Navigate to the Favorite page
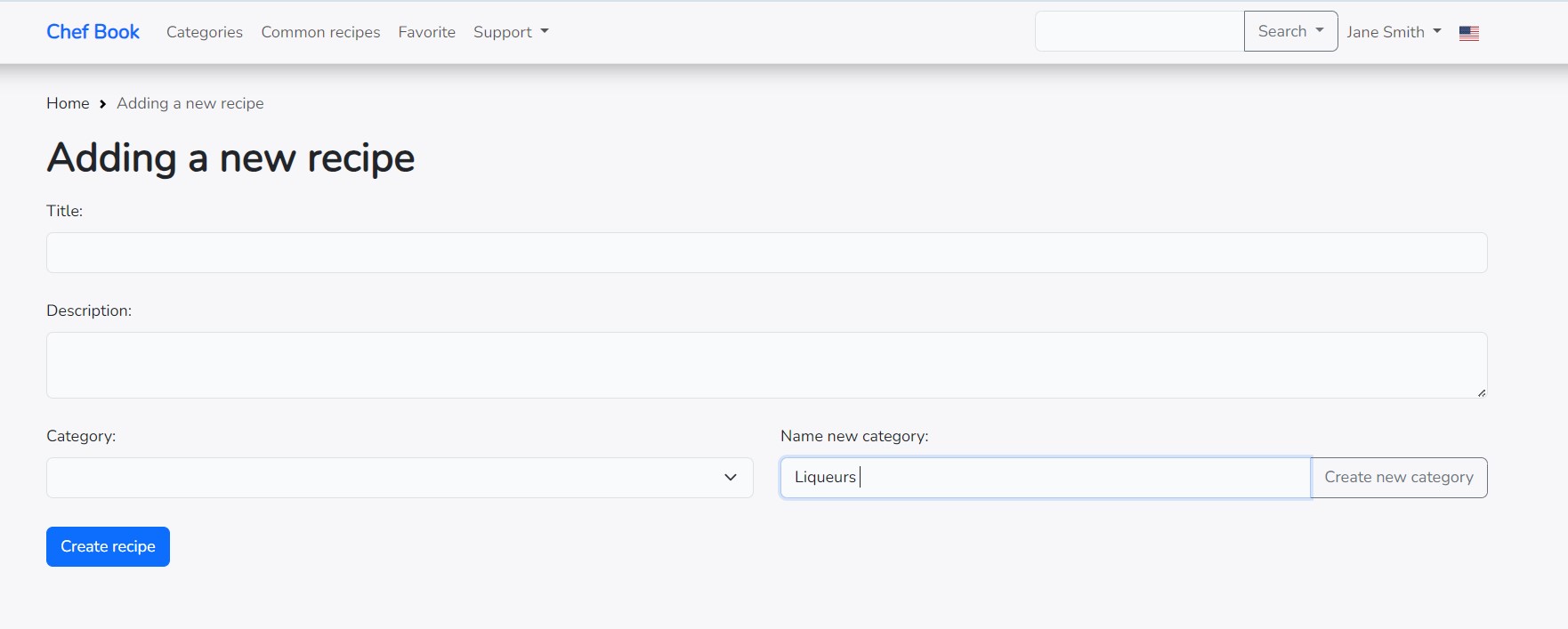 (426, 32)
